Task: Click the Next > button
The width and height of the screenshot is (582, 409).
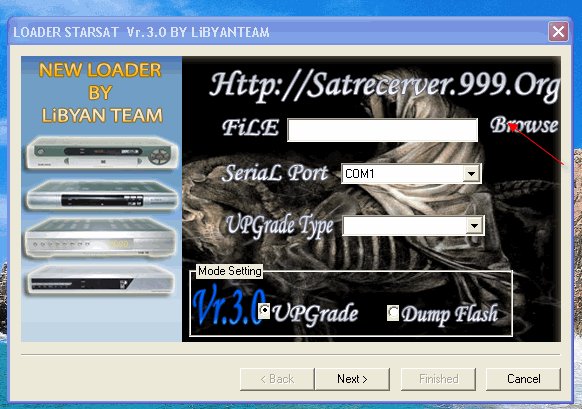Action: (x=352, y=379)
